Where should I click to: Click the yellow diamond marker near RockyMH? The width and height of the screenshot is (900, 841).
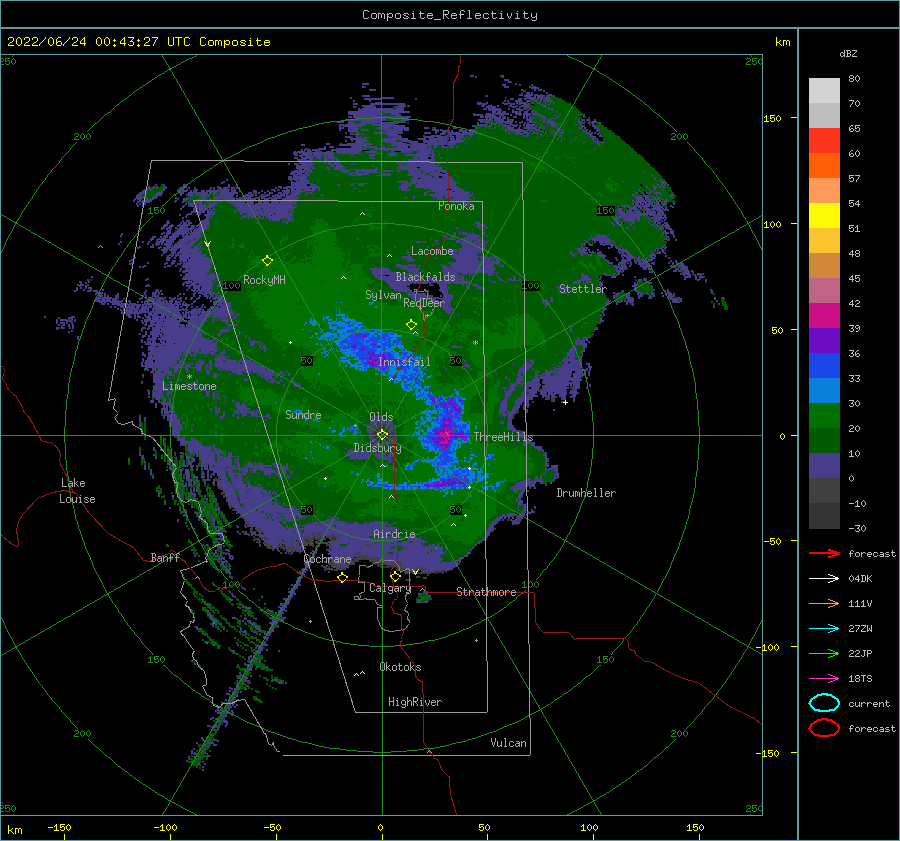coord(267,261)
